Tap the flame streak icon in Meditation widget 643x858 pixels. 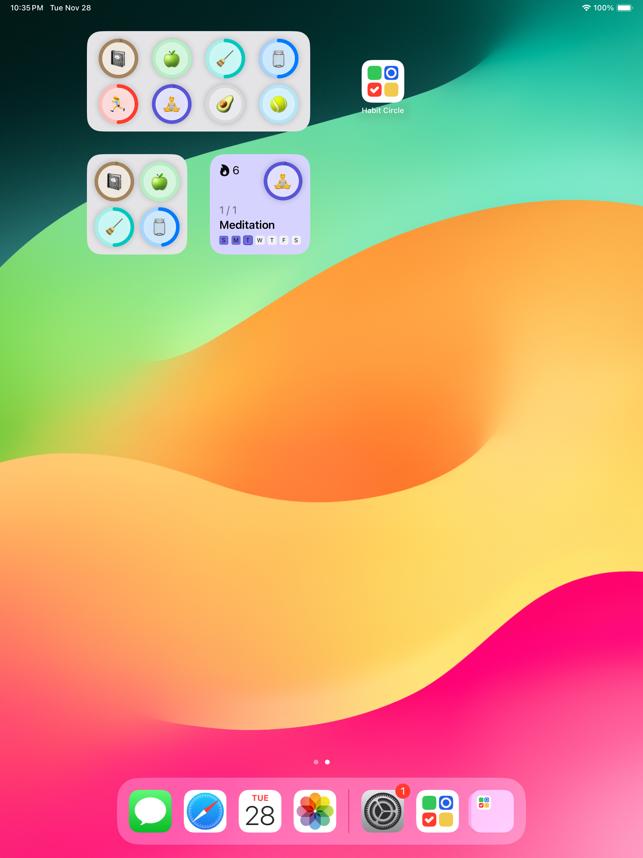(x=224, y=171)
